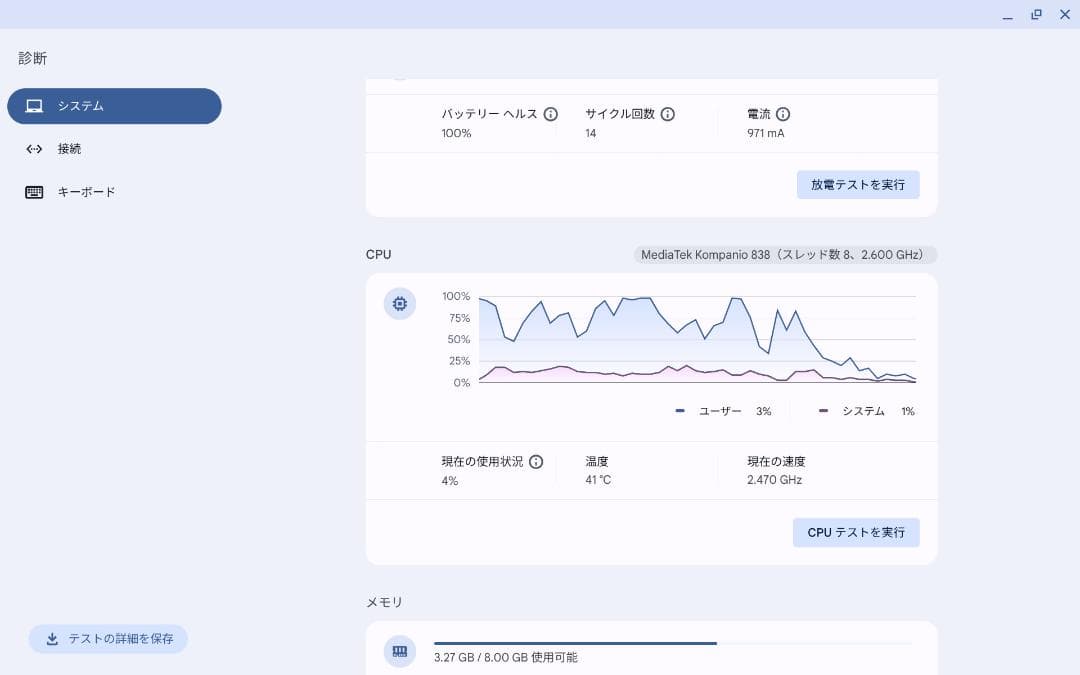Viewport: 1080px width, 675px height.
Task: Click the 971 mA current value
Action: tap(766, 134)
